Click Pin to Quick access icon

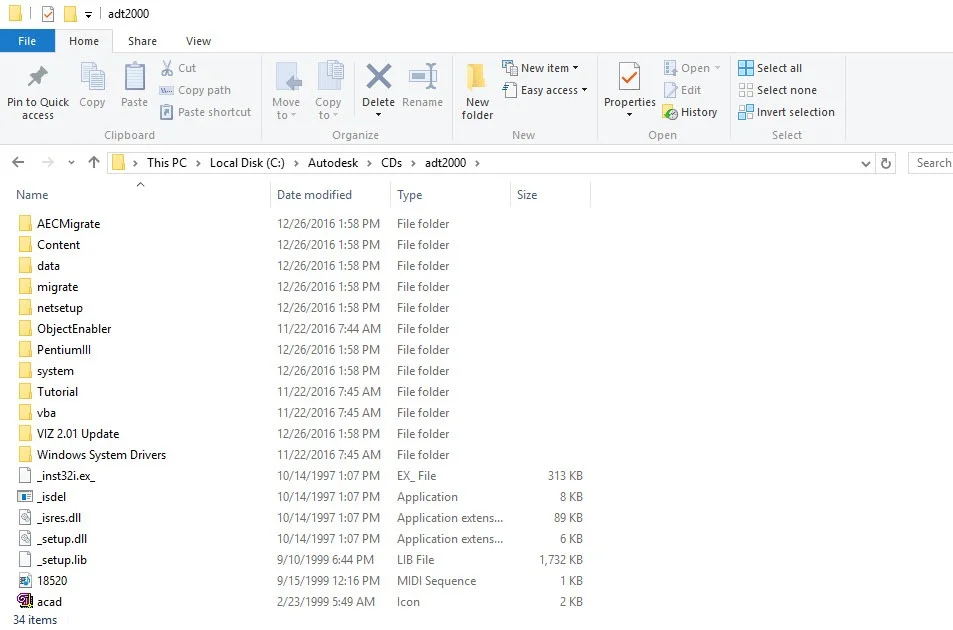[38, 77]
